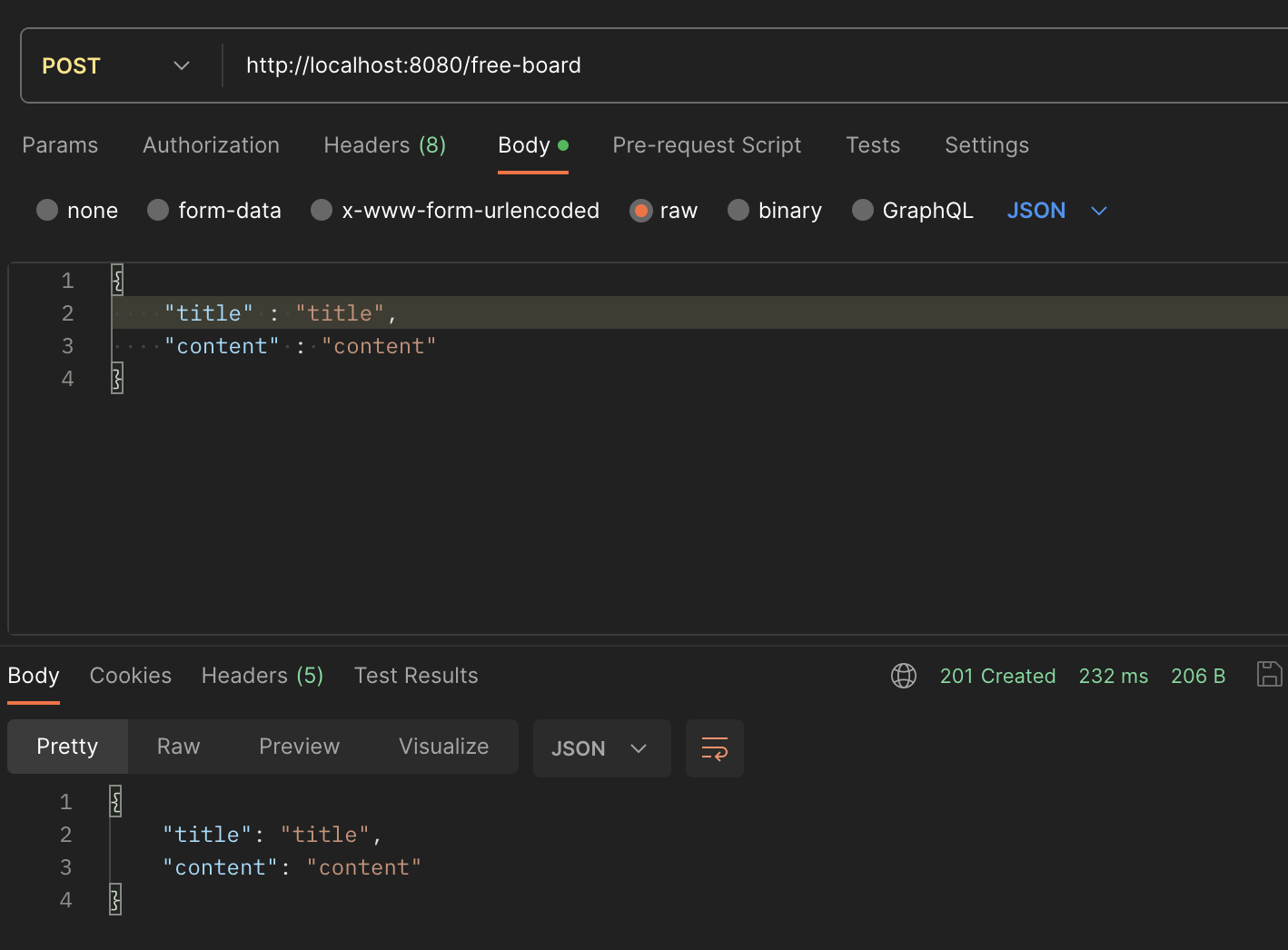Open the response Cookies tab
Screen dimensions: 1288x950
(131, 676)
